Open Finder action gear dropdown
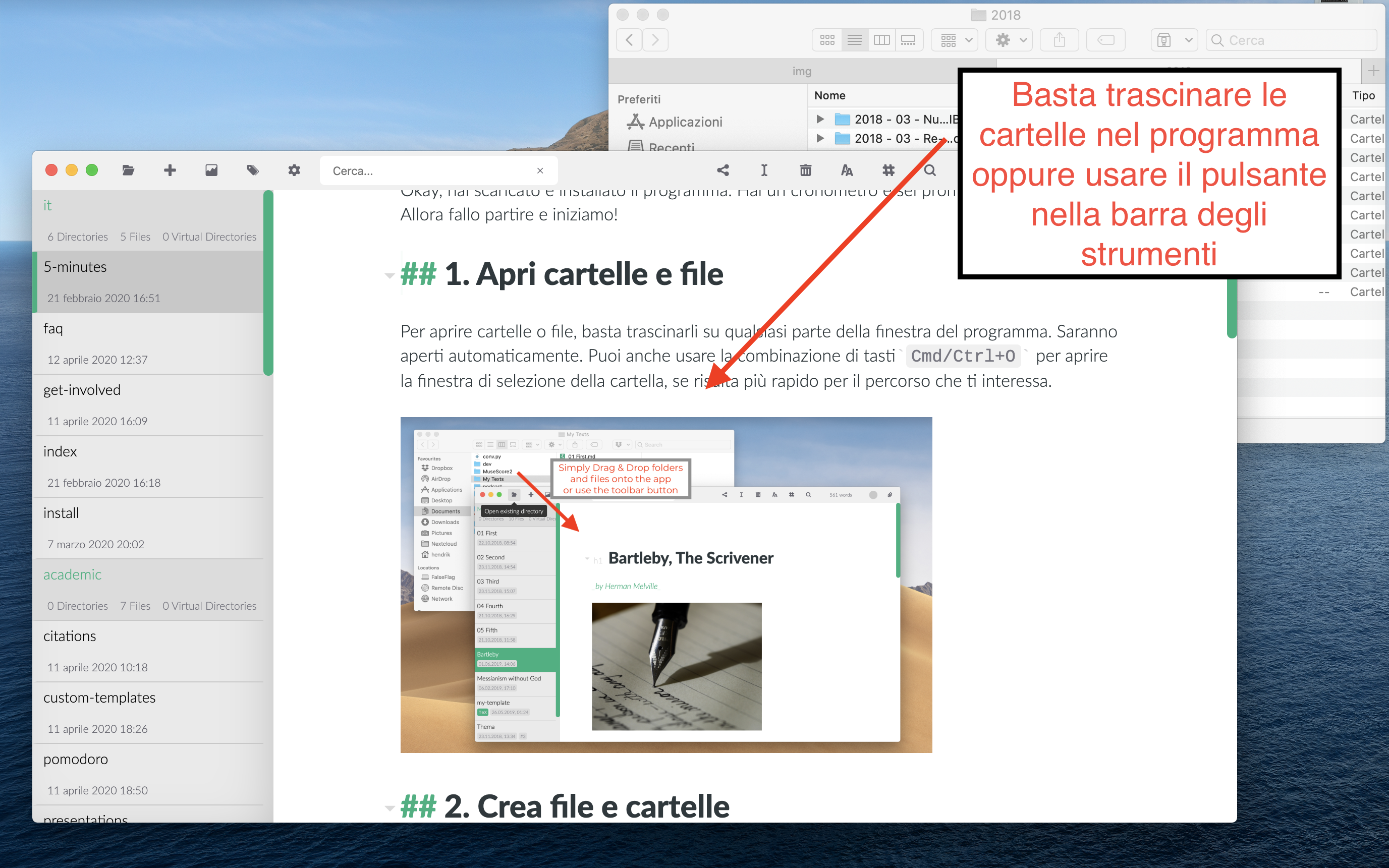Screen dimensions: 1389x868 [1010, 40]
